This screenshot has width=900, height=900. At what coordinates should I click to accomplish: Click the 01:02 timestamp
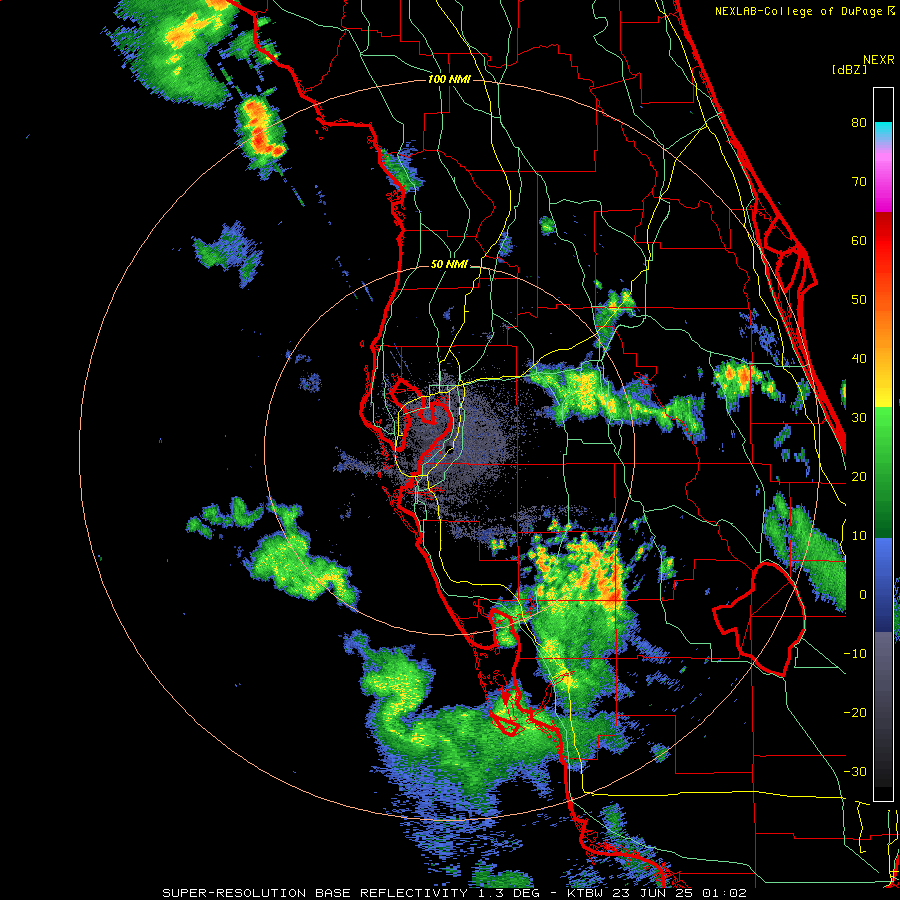(726, 893)
